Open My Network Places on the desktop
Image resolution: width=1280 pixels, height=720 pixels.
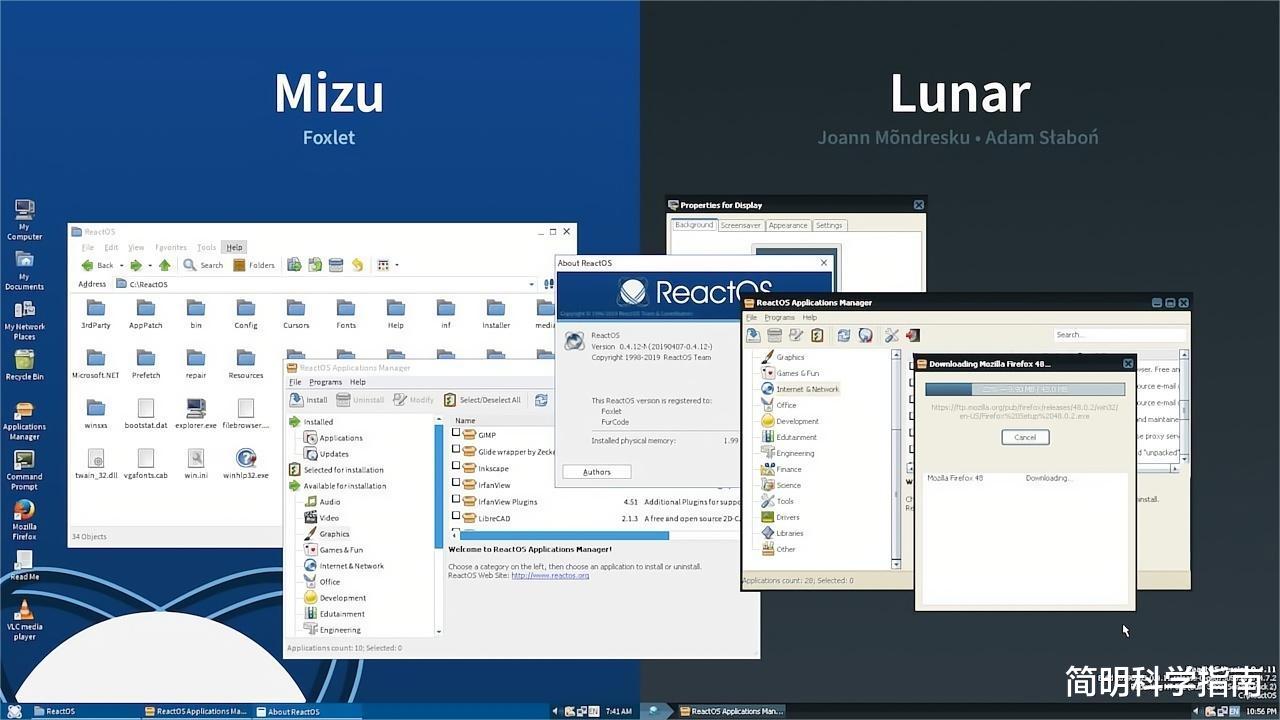coord(24,320)
